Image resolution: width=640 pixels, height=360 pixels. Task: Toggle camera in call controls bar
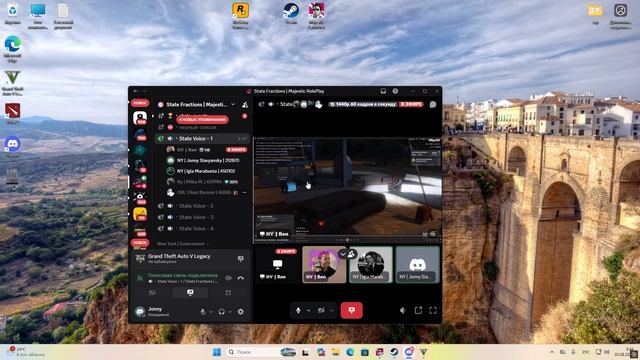coord(322,310)
